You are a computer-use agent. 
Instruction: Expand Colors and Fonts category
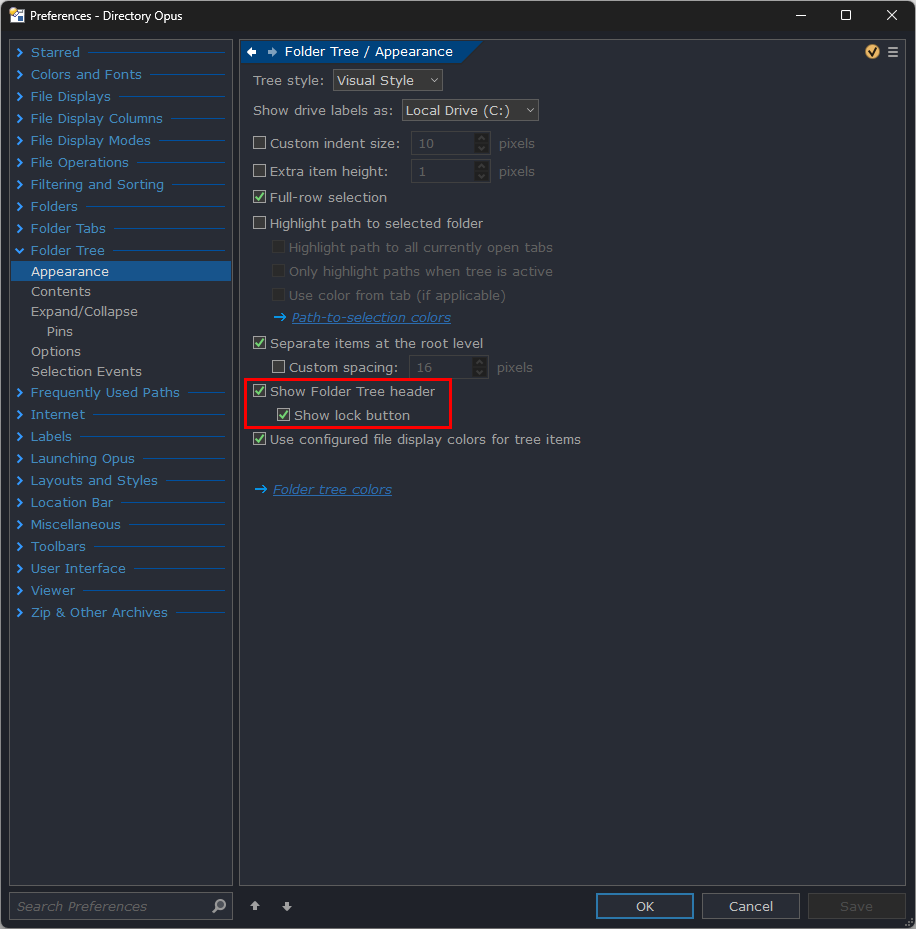(20, 74)
